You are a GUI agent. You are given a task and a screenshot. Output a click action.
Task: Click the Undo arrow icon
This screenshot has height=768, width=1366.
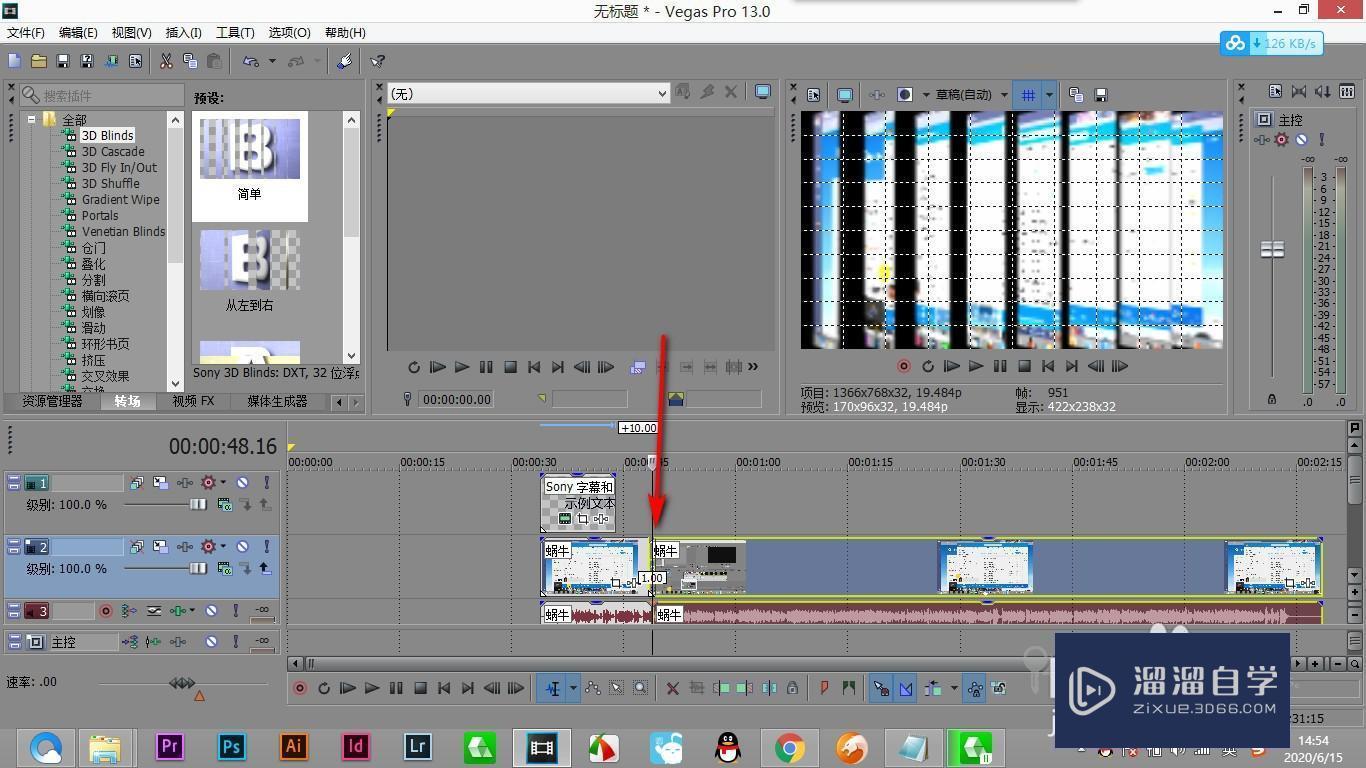pos(251,61)
